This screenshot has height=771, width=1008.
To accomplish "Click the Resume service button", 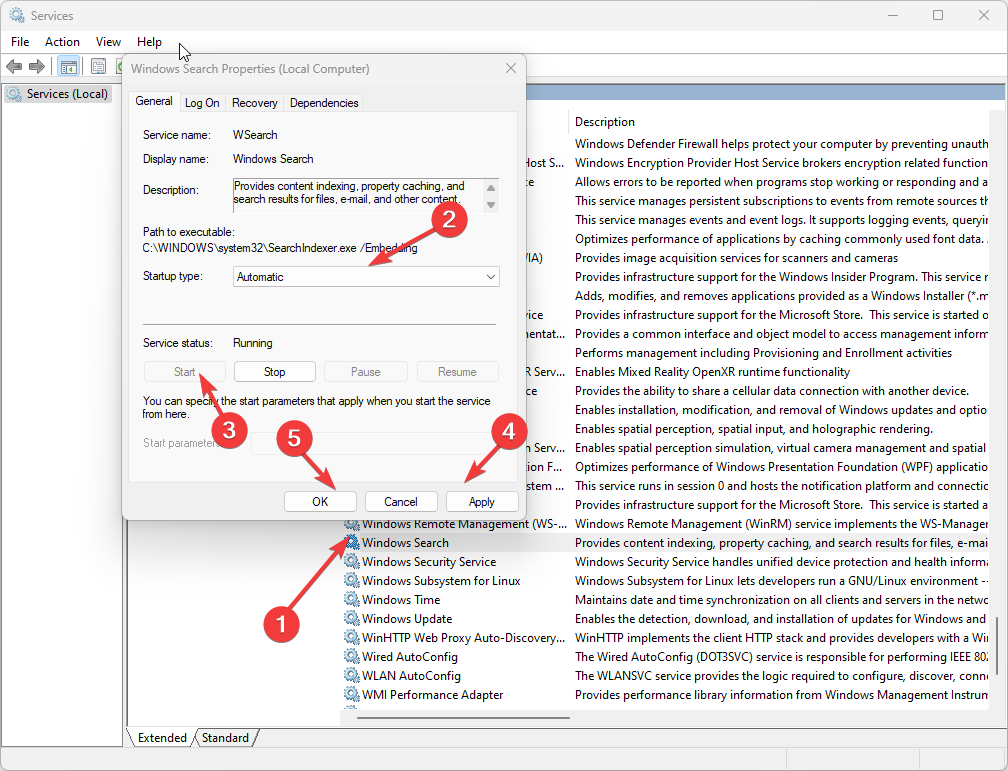I will pyautogui.click(x=457, y=372).
